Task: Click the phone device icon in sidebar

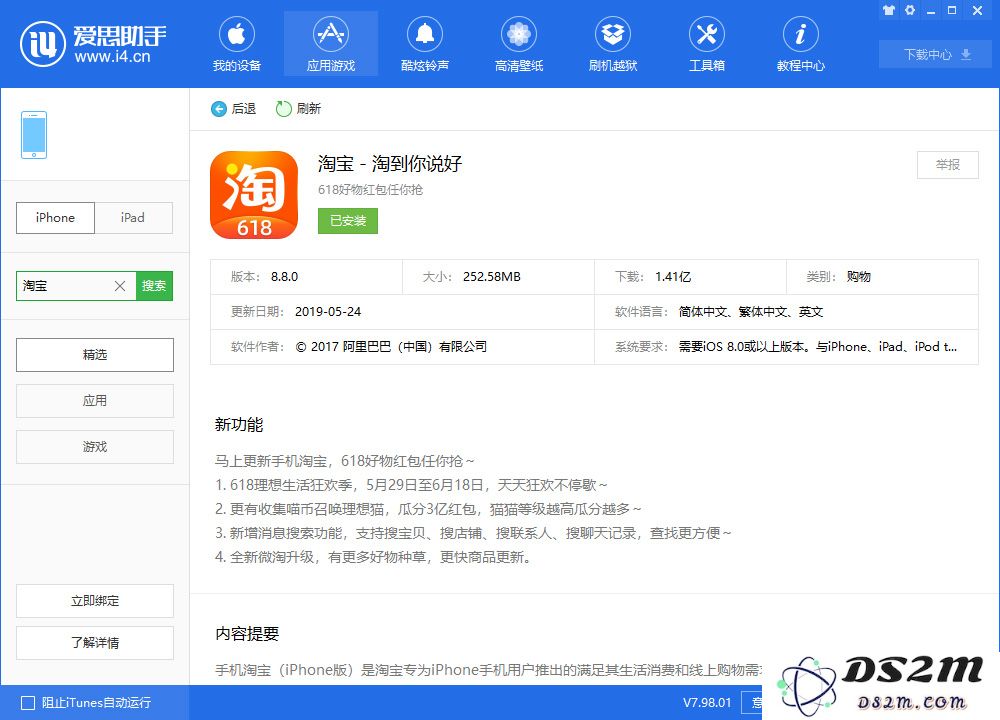Action: click(34, 135)
